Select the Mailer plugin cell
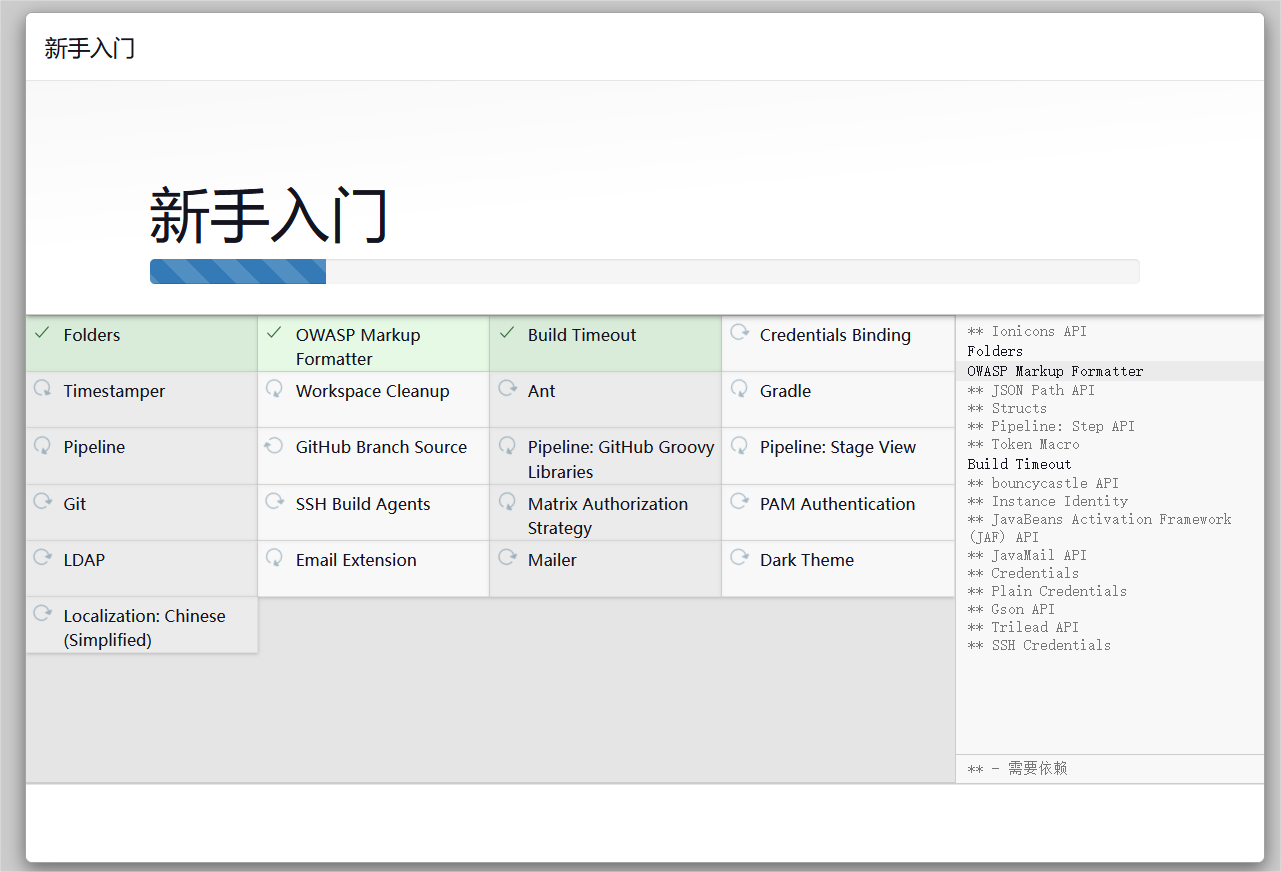Viewport: 1281px width, 872px height. [606, 569]
